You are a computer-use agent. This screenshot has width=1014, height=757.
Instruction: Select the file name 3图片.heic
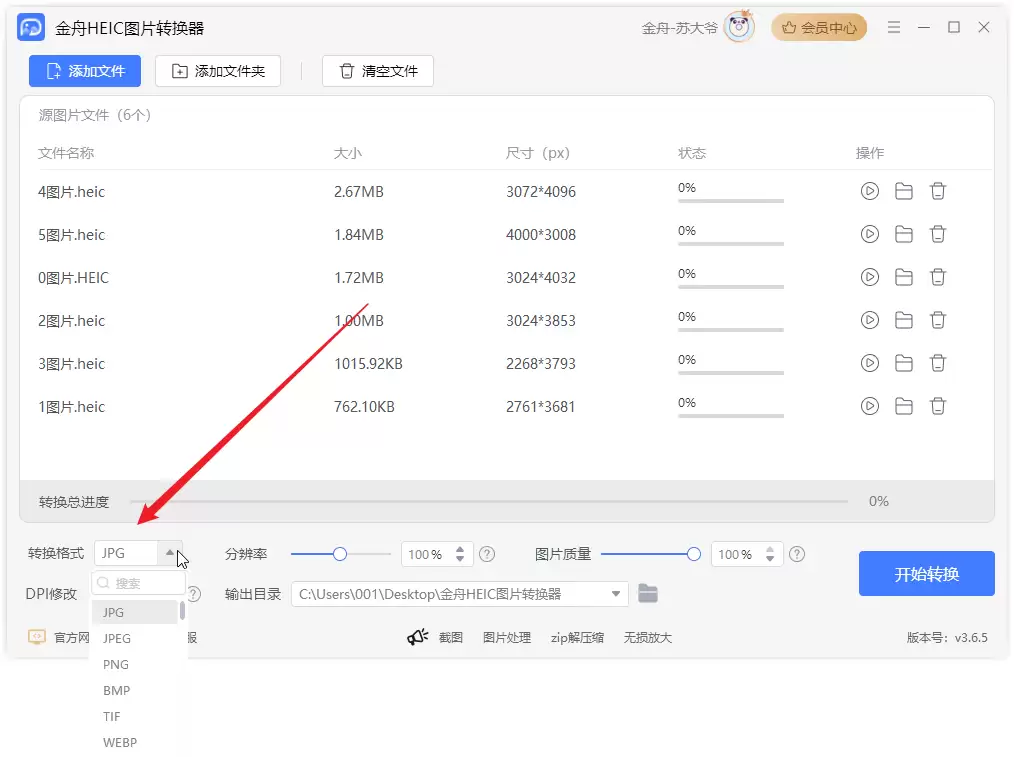pos(71,363)
